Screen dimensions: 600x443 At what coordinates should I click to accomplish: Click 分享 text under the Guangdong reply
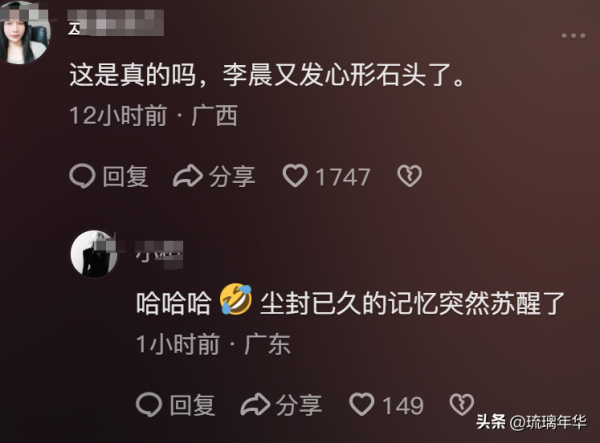coord(299,405)
